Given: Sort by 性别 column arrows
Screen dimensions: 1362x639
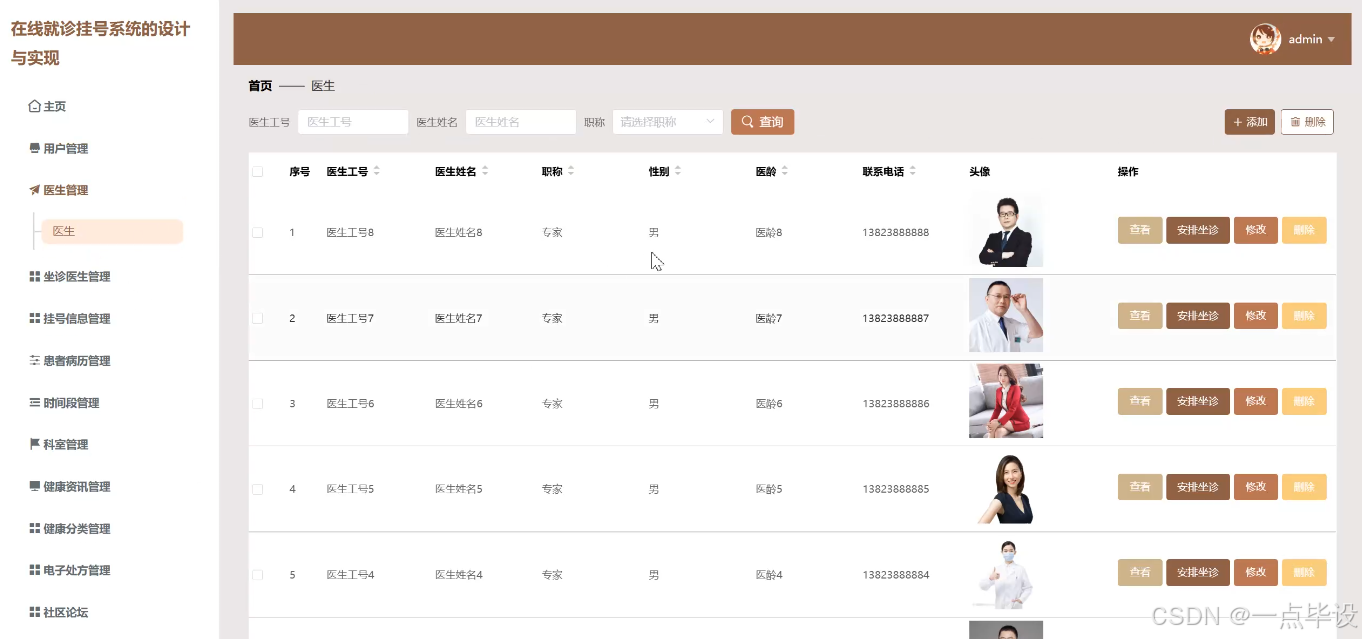Looking at the screenshot, I should 677,171.
